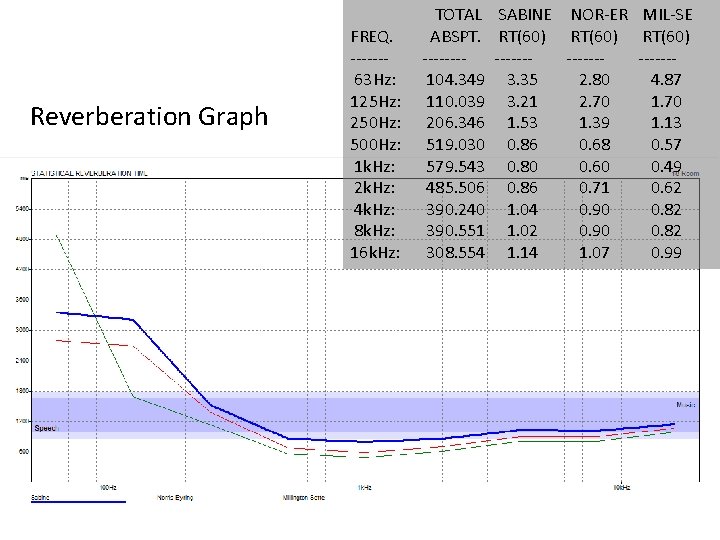Choose Mil-Se value '0.62'
The height and width of the screenshot is (540, 720).
[x=666, y=187]
